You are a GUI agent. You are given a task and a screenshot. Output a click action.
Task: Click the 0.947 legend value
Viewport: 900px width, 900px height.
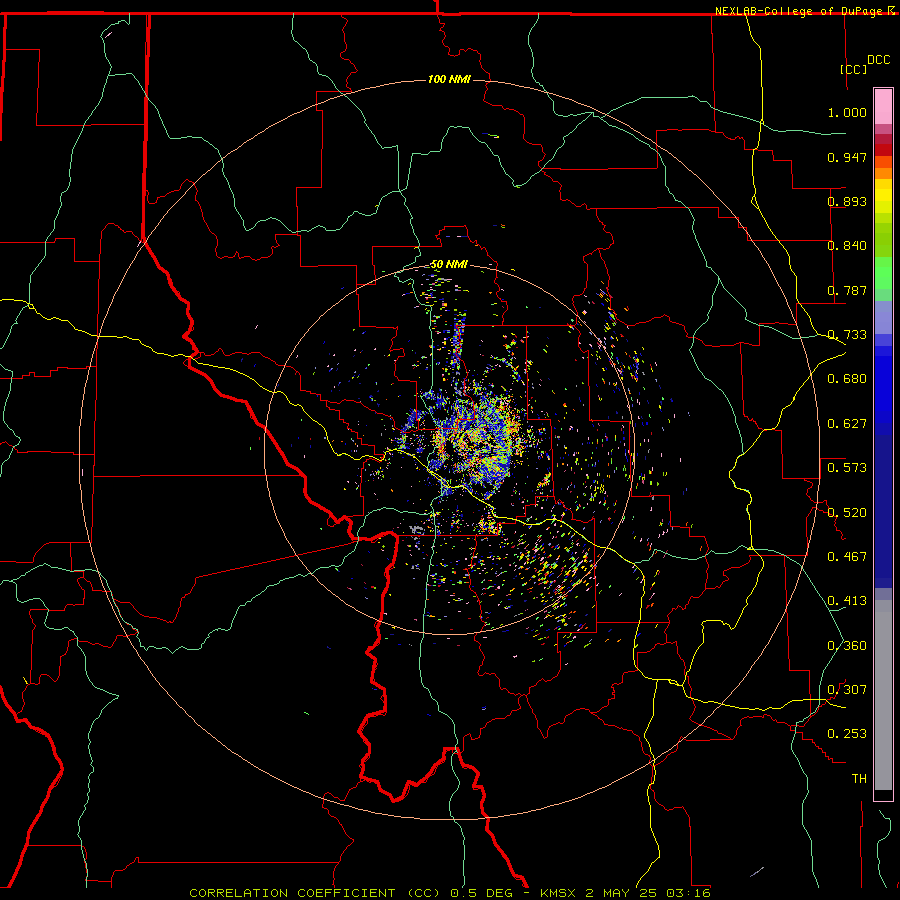[847, 157]
